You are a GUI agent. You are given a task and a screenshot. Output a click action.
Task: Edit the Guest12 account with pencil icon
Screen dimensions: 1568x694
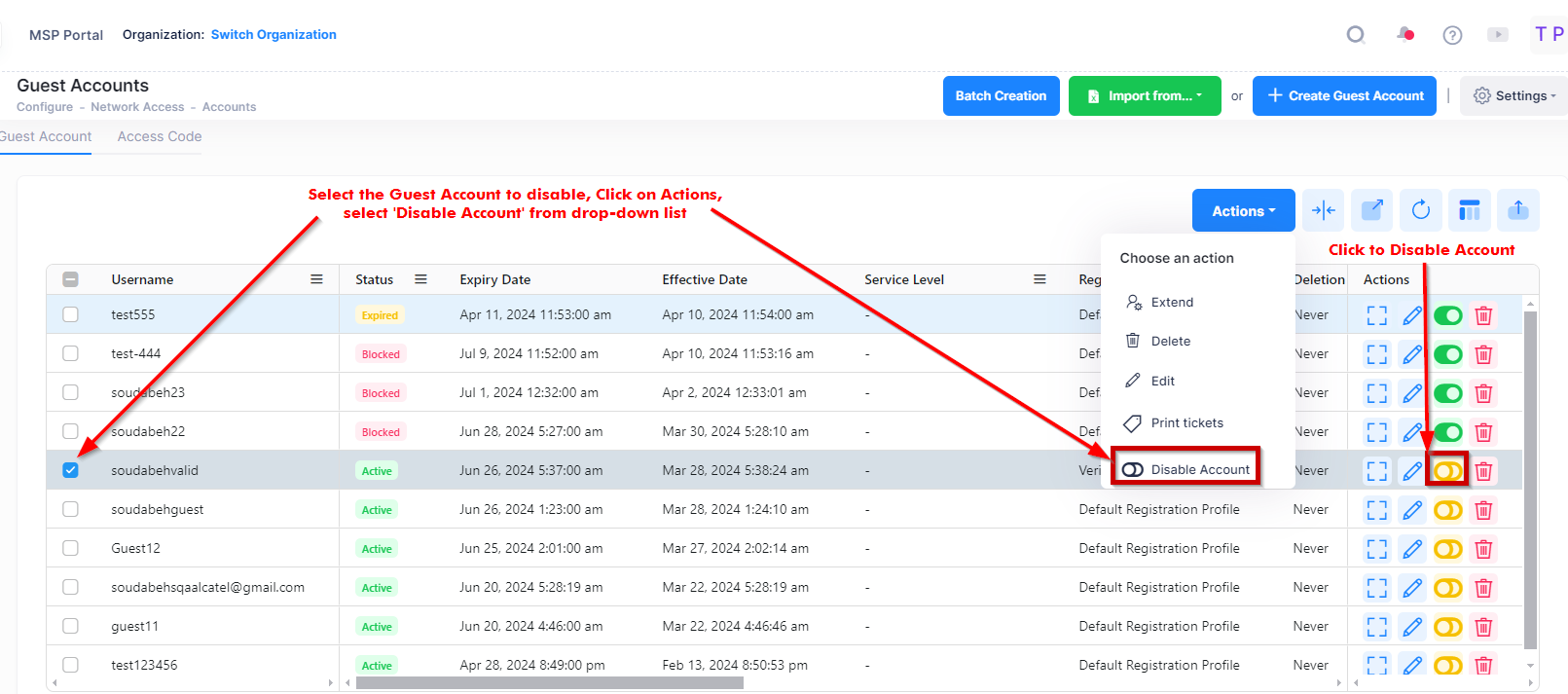click(1412, 549)
